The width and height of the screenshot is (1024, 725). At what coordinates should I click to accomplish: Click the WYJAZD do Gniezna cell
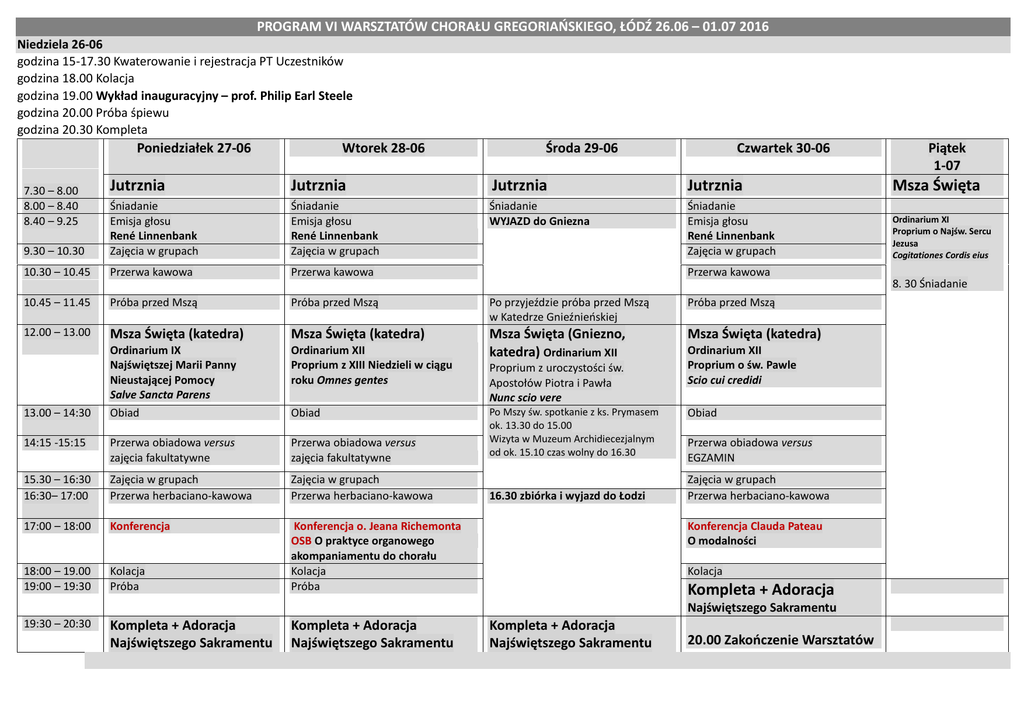[539, 221]
